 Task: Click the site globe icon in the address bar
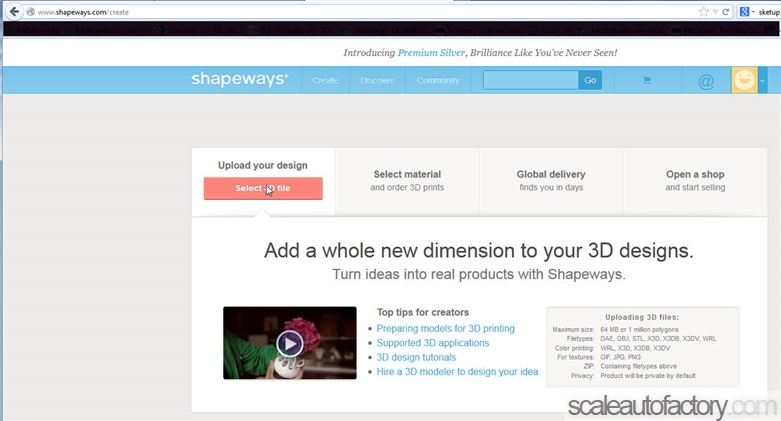tap(30, 12)
